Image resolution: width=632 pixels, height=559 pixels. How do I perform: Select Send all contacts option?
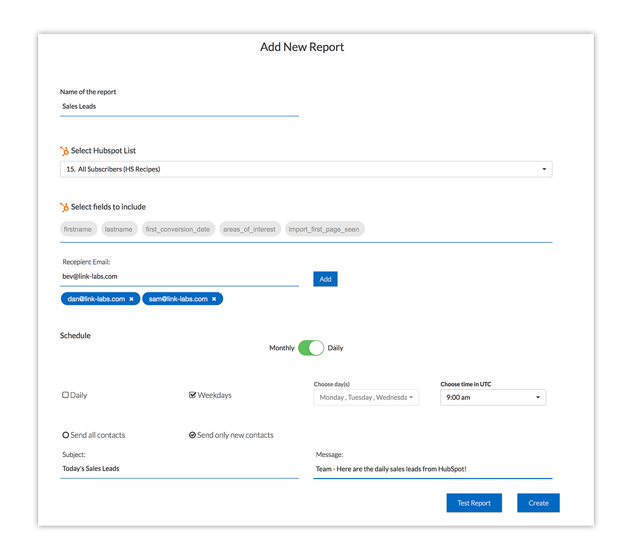tap(66, 435)
